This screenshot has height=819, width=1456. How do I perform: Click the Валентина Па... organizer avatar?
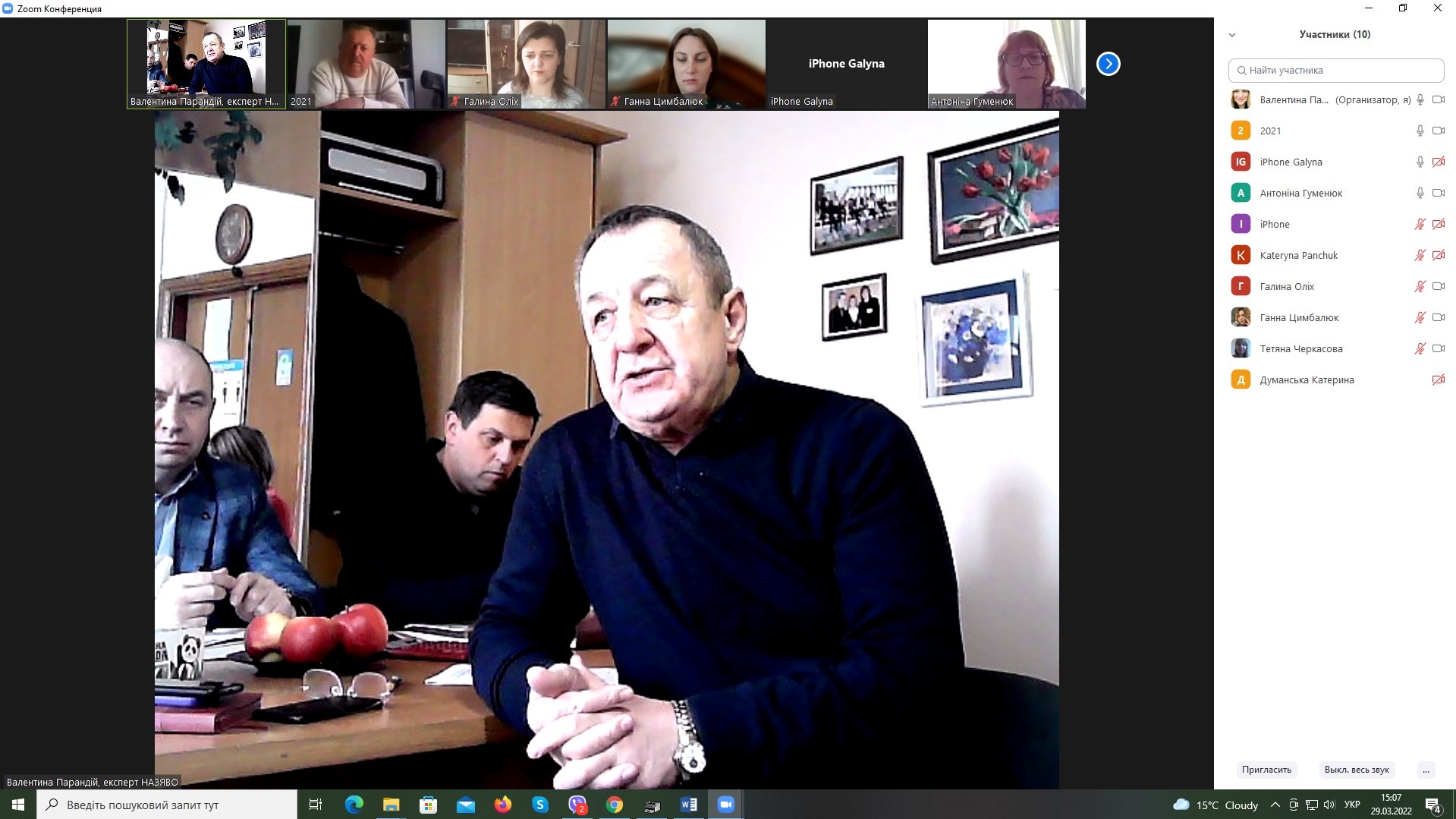[1241, 99]
